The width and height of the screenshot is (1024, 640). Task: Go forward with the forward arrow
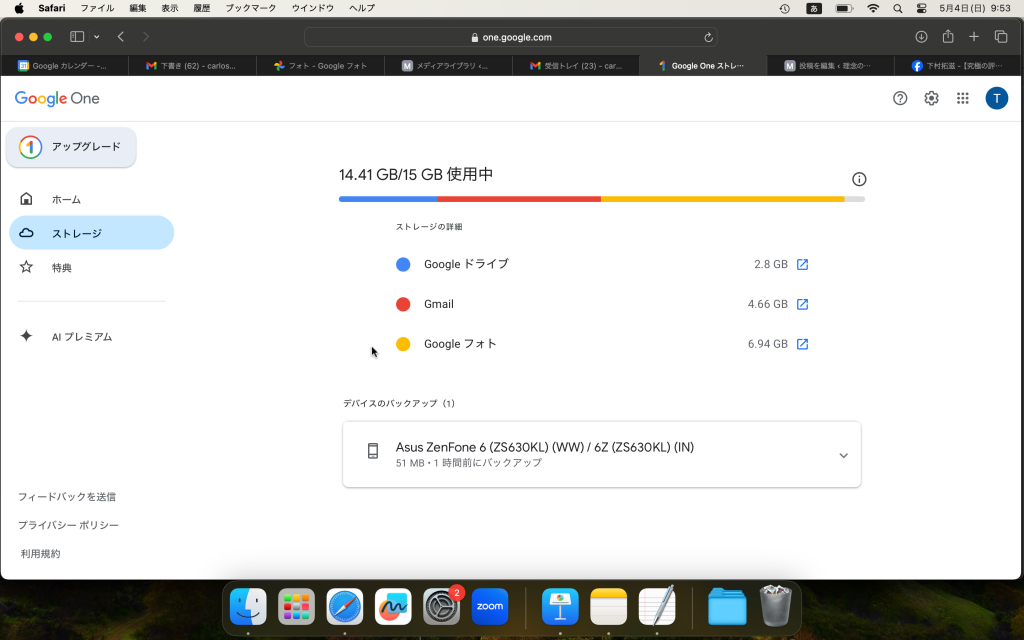[x=146, y=37]
